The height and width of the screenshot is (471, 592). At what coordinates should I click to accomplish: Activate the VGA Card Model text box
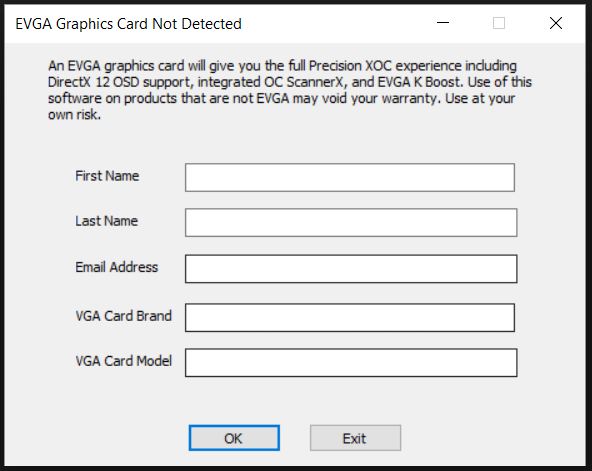coord(351,363)
